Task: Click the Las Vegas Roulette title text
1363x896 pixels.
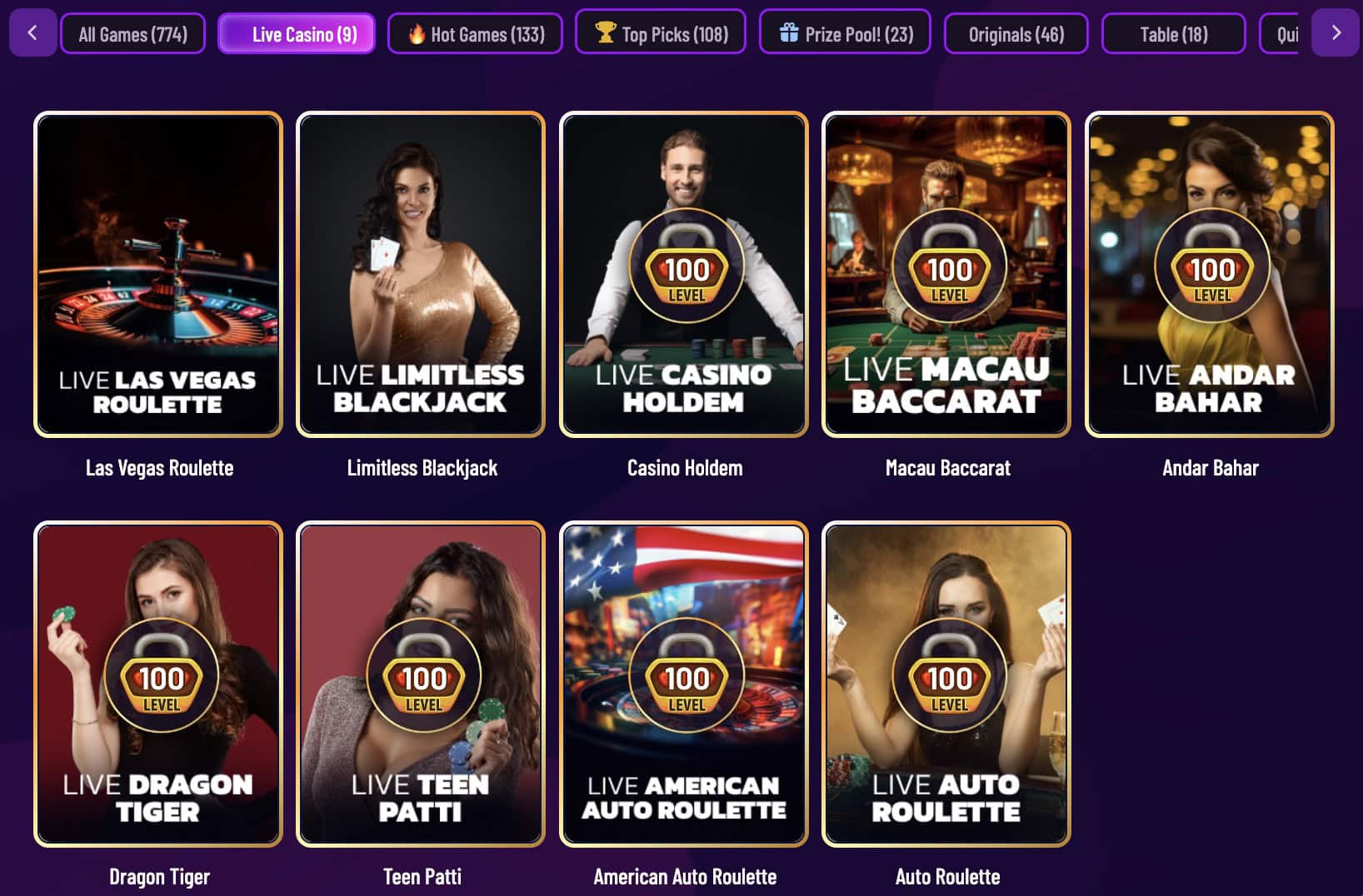Action: (159, 468)
